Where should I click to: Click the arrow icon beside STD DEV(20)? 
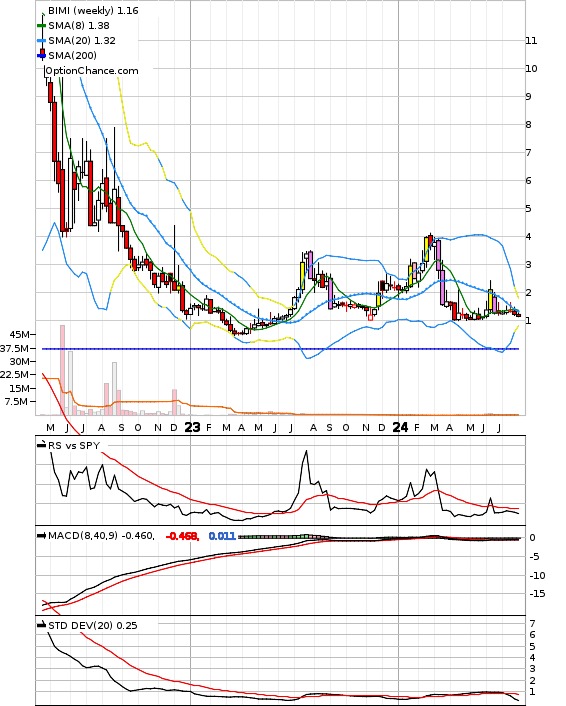(x=41, y=625)
